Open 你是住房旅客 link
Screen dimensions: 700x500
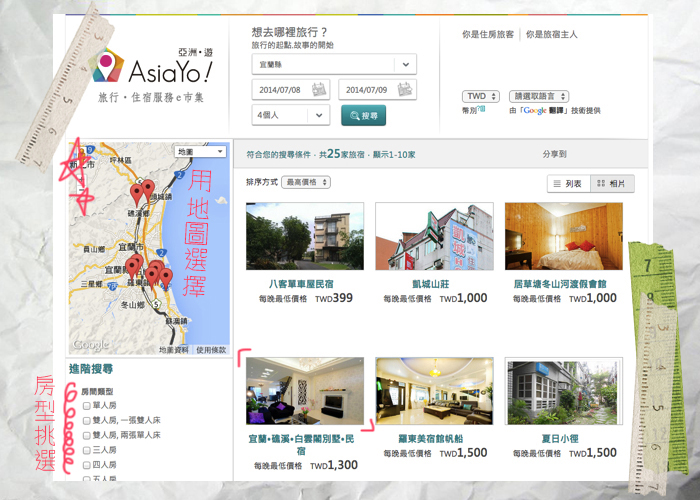click(x=488, y=34)
